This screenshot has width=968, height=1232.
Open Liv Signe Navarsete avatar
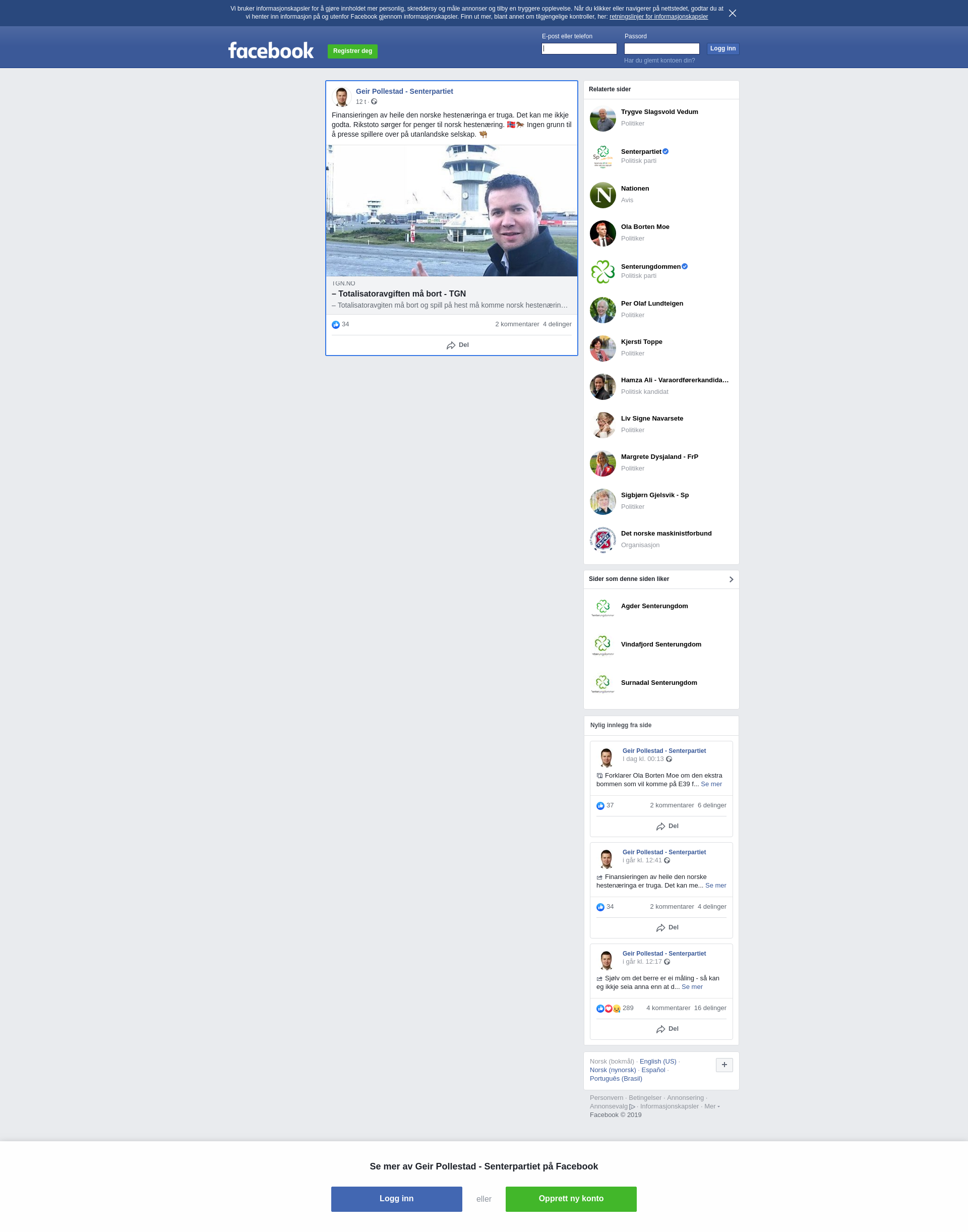coord(602,425)
